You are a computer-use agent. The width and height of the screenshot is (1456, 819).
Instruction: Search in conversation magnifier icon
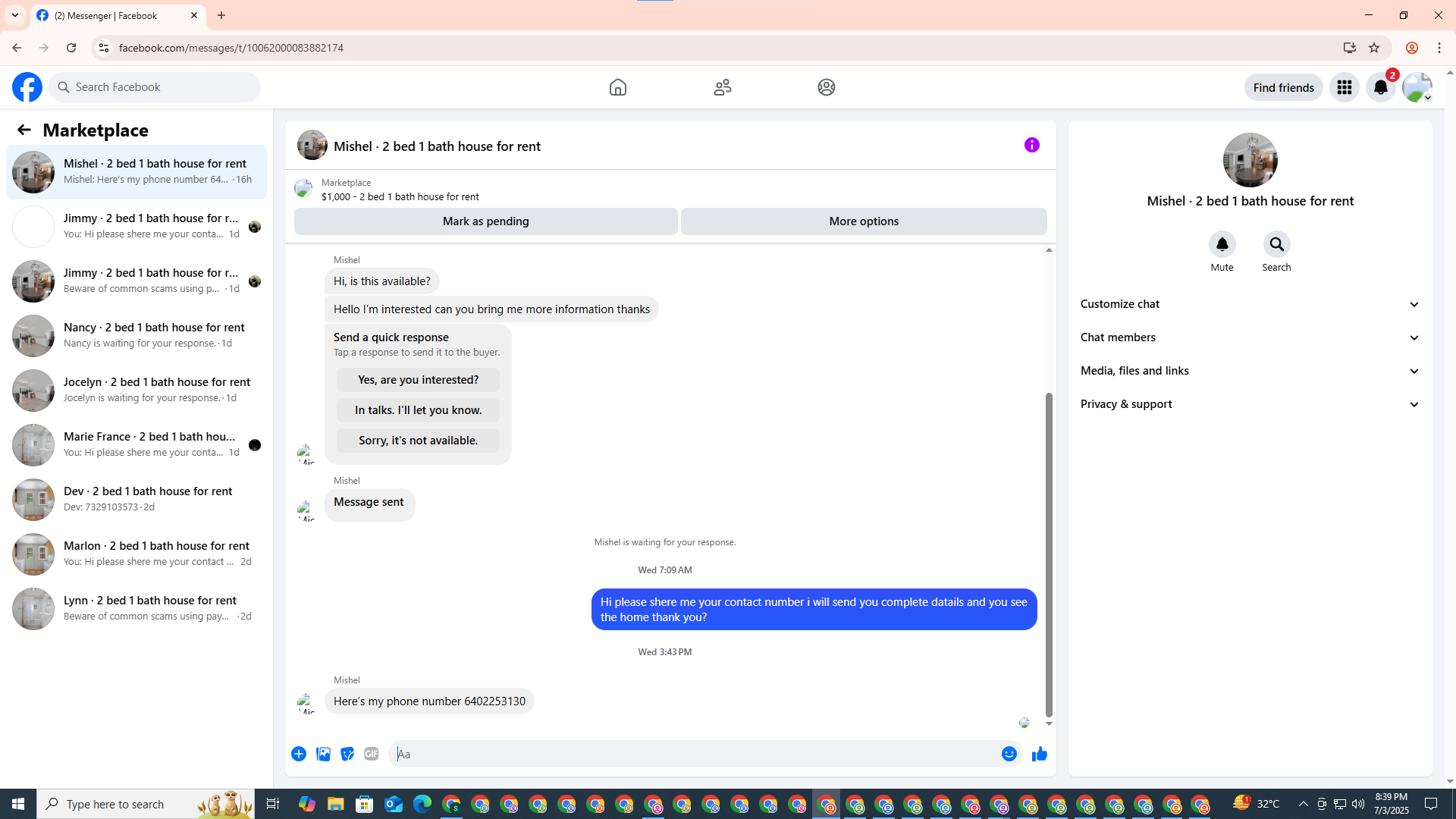coord(1276,244)
